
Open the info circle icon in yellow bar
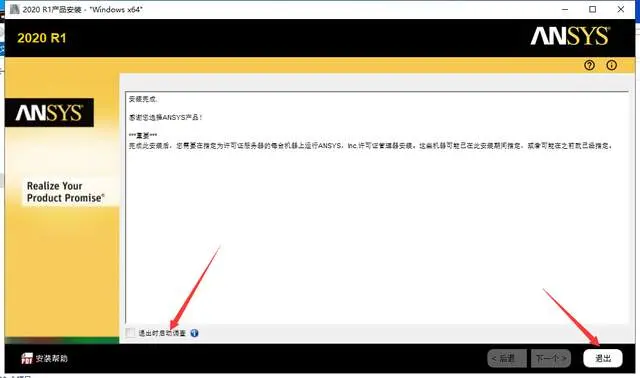click(611, 65)
